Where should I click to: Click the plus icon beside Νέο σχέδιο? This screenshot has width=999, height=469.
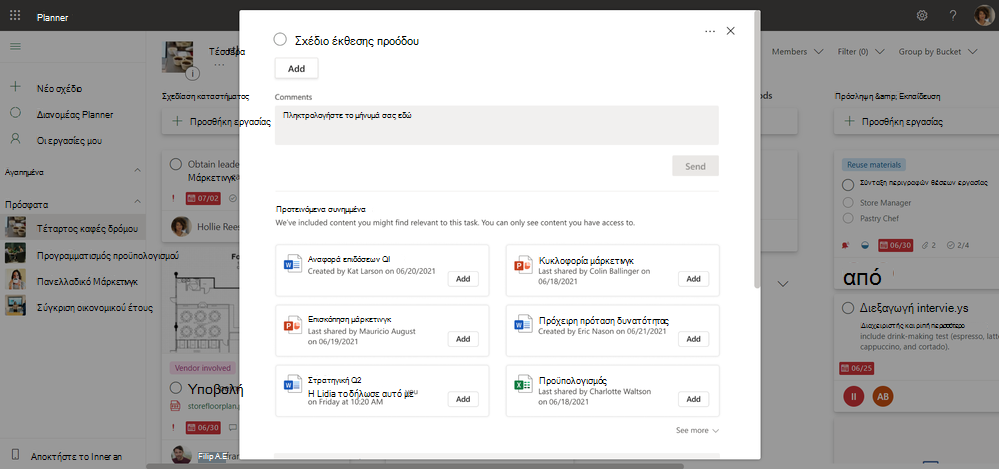pyautogui.click(x=16, y=88)
